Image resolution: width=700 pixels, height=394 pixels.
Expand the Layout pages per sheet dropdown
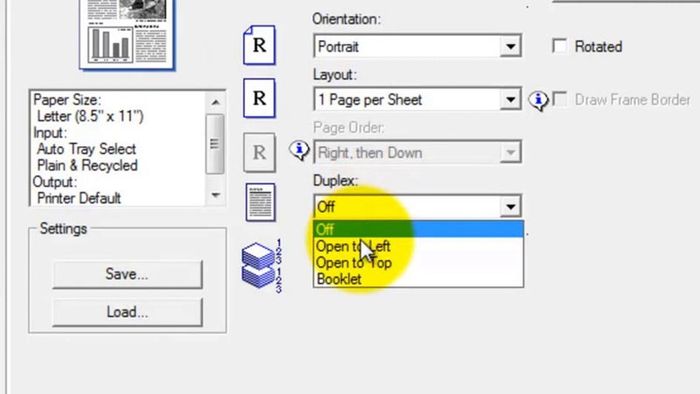click(417, 100)
